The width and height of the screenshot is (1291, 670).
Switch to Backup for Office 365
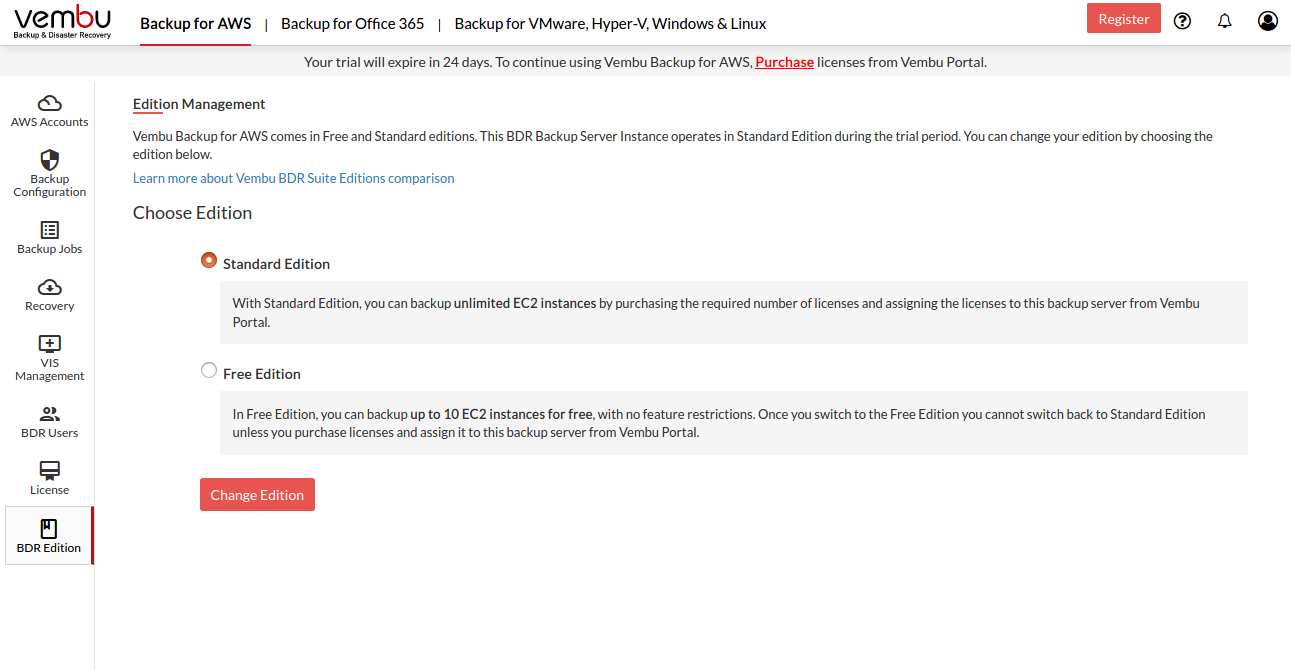coord(352,23)
